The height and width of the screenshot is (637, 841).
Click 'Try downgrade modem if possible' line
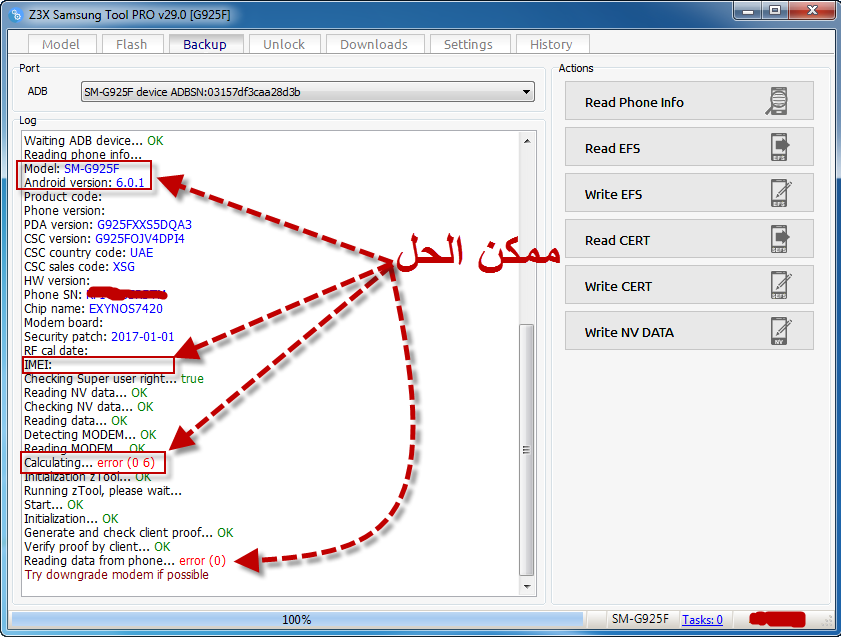(x=116, y=575)
